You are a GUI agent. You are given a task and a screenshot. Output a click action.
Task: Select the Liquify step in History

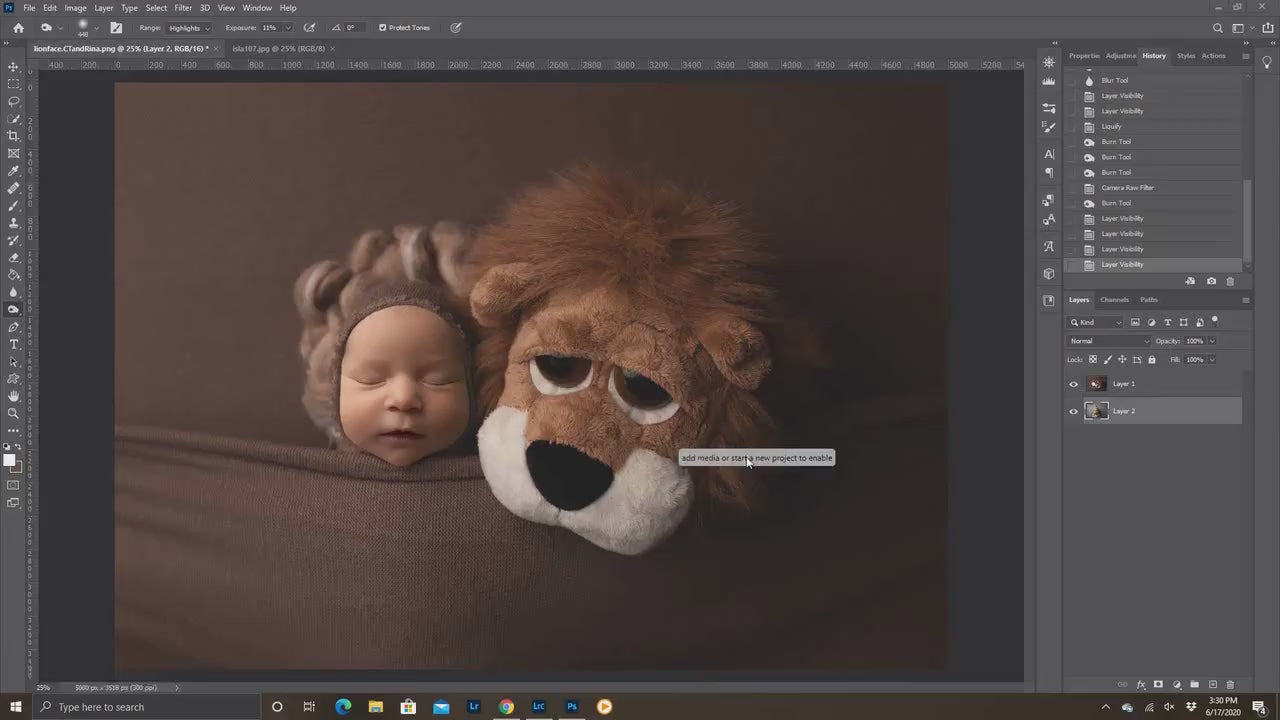coord(1112,126)
